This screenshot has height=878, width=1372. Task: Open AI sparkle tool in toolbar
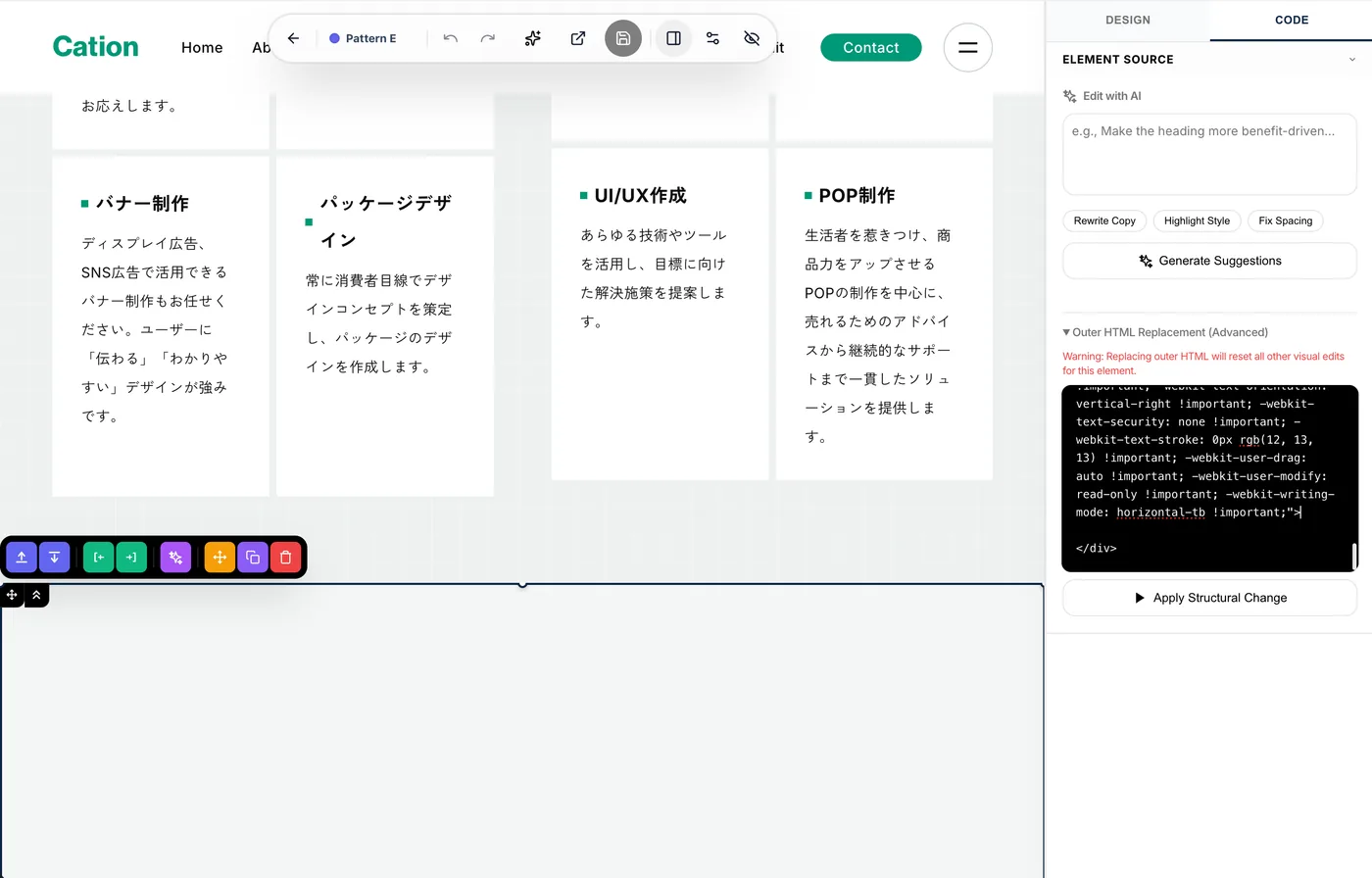533,38
